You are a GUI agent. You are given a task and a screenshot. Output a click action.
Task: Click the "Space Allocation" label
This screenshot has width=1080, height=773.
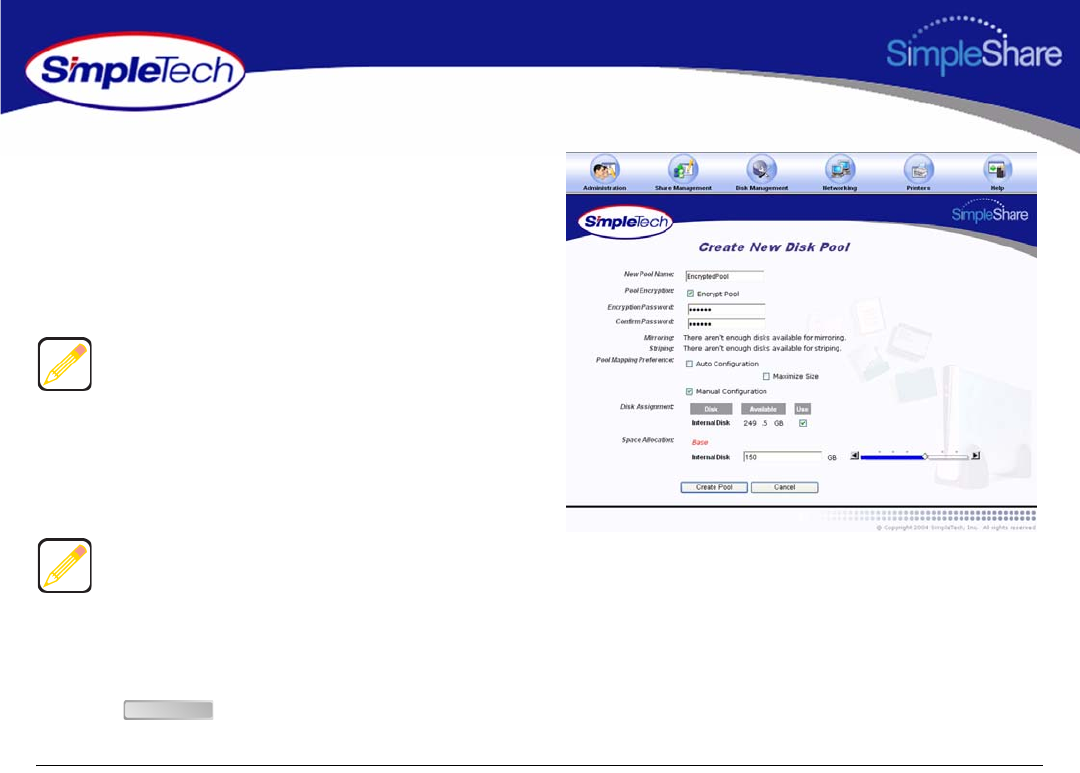[647, 440]
